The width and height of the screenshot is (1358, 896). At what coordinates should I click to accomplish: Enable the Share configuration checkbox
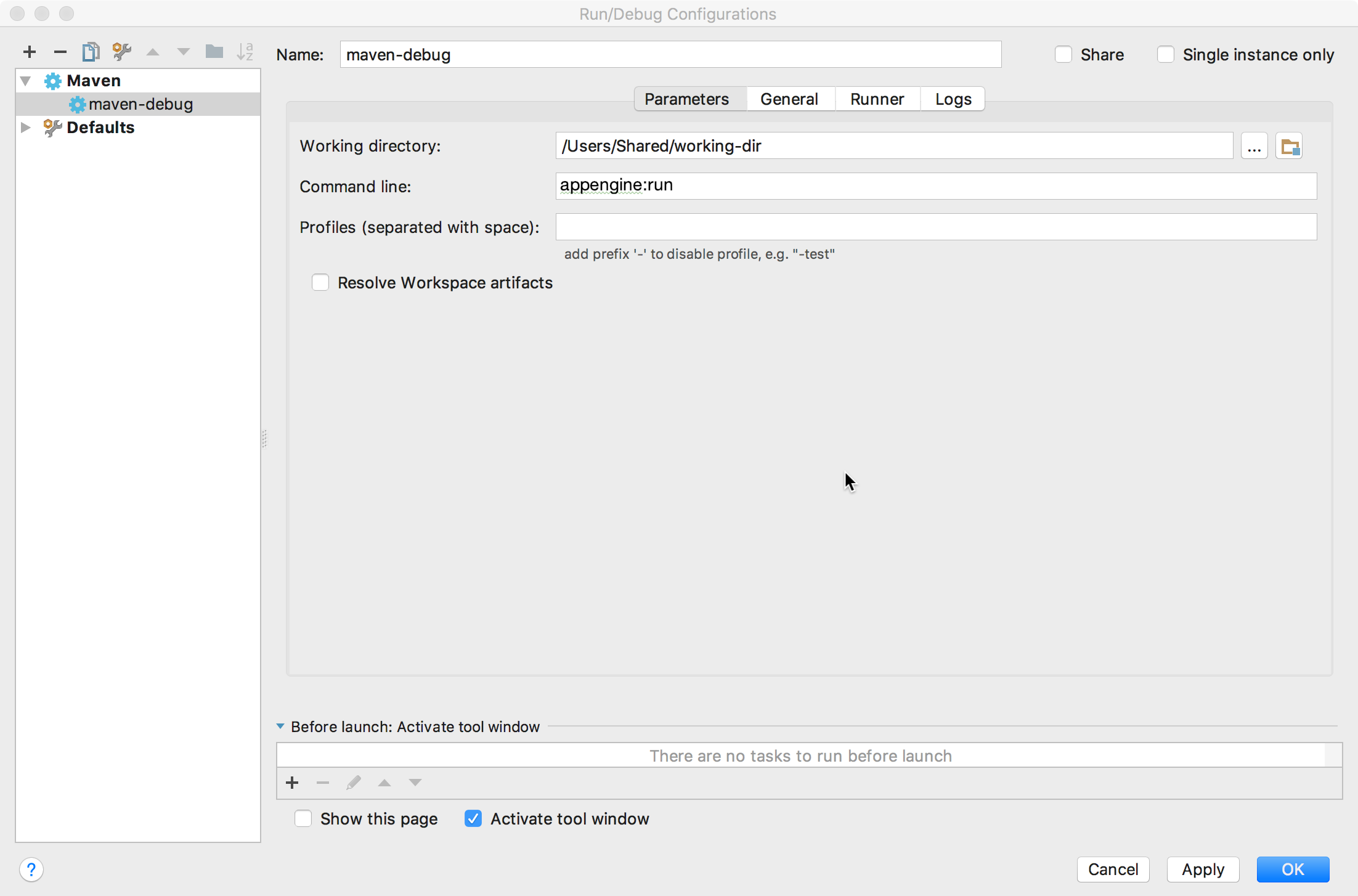click(1064, 54)
